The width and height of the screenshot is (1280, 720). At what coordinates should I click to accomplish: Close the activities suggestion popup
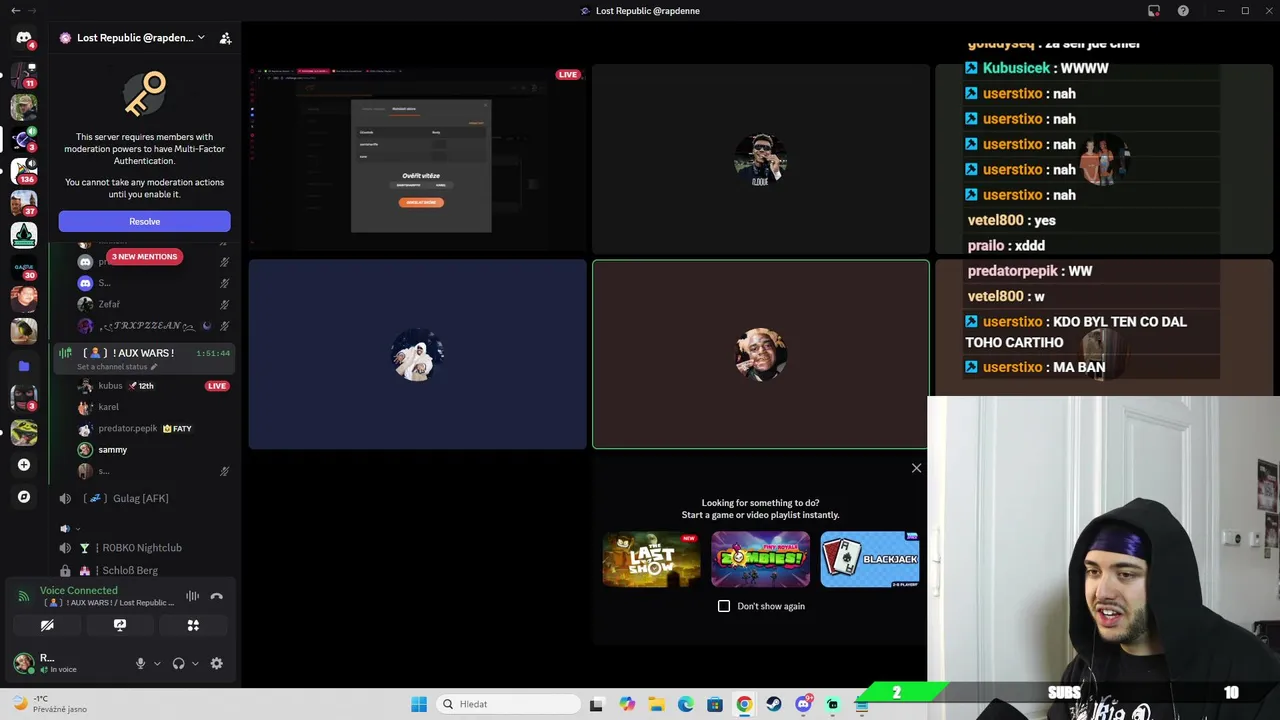[x=916, y=468]
